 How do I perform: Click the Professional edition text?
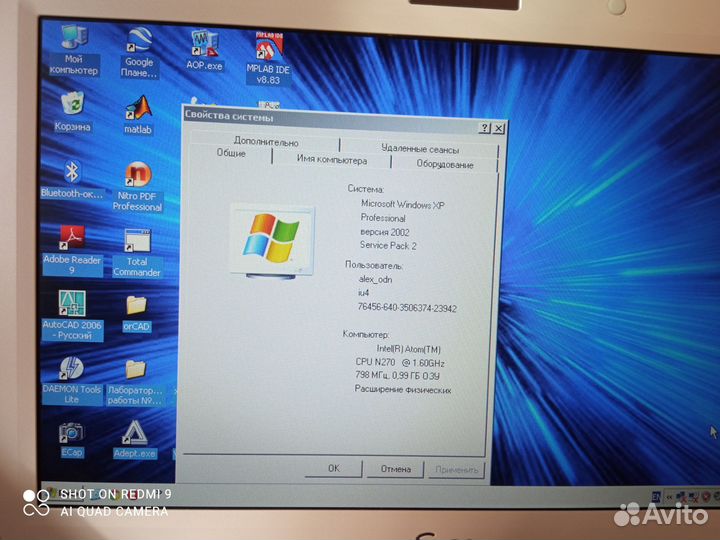coord(383,218)
